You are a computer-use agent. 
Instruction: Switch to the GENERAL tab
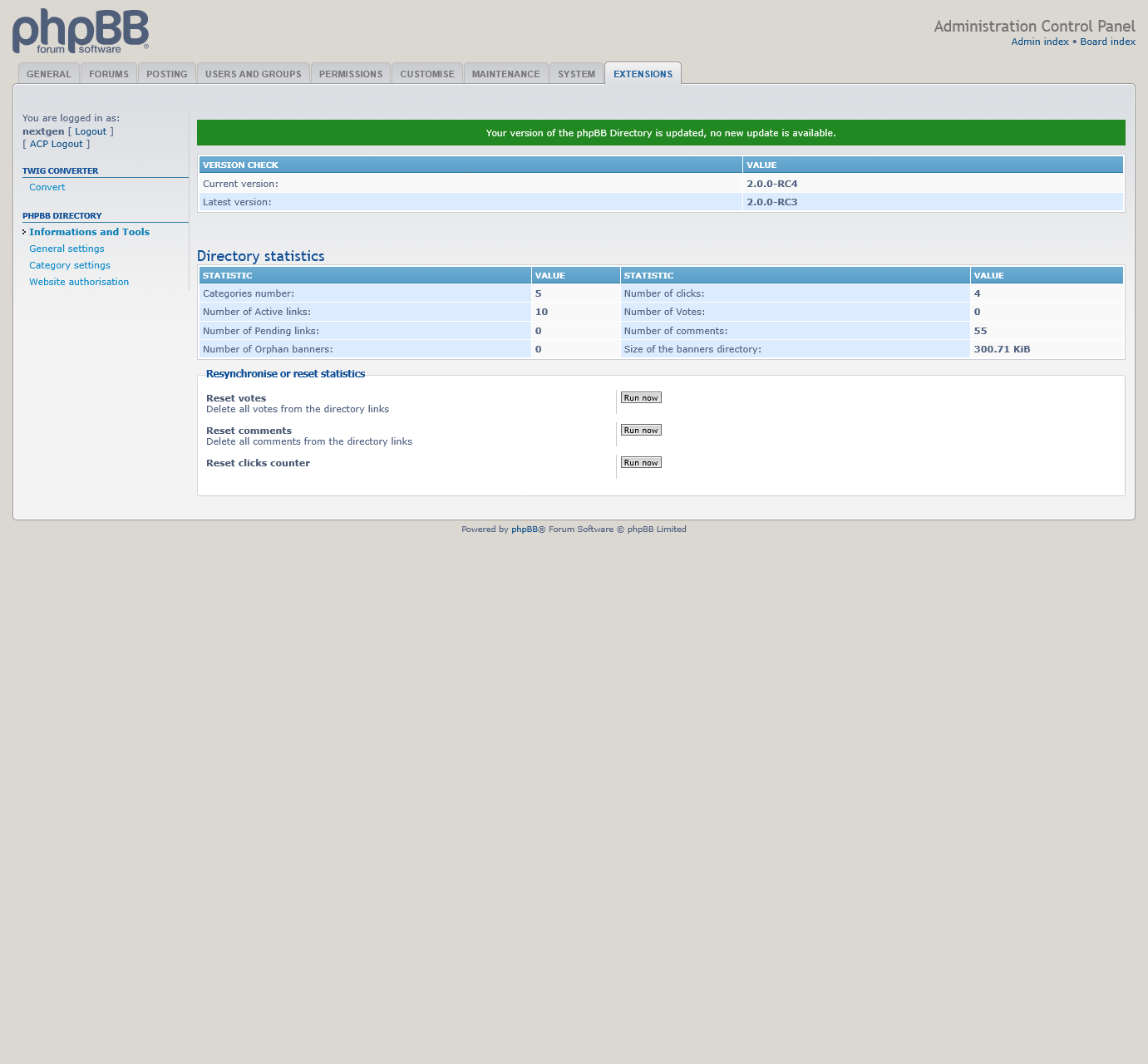click(x=48, y=73)
